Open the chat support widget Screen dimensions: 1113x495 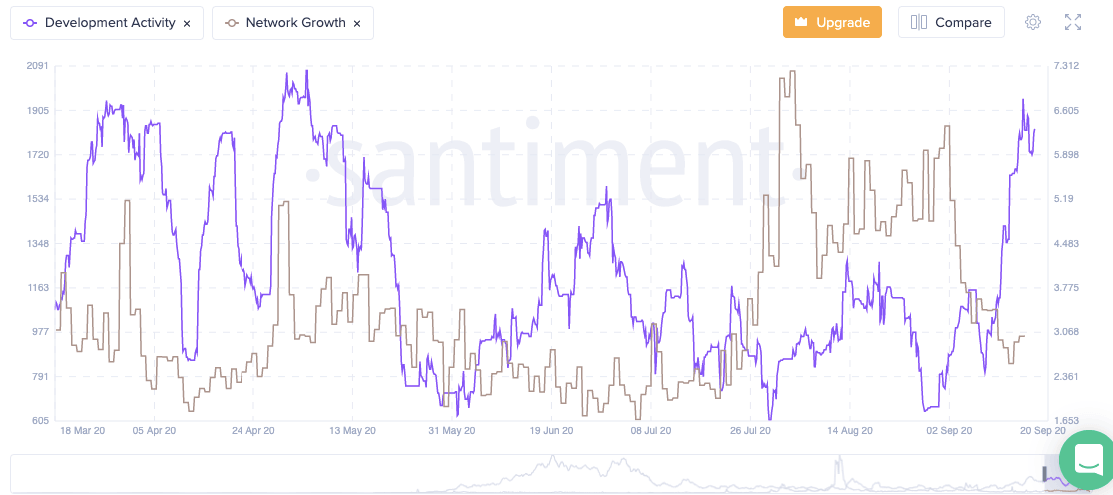tap(1087, 459)
